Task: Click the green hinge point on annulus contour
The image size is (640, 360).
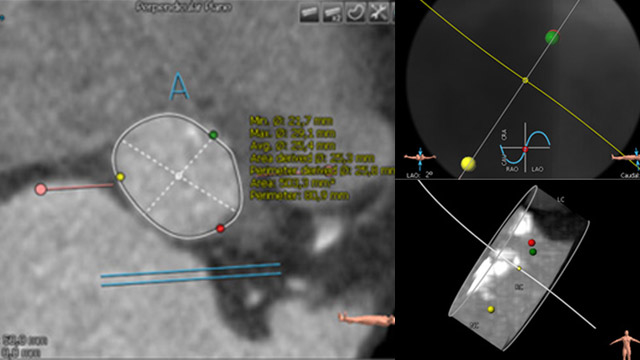Action: click(213, 134)
